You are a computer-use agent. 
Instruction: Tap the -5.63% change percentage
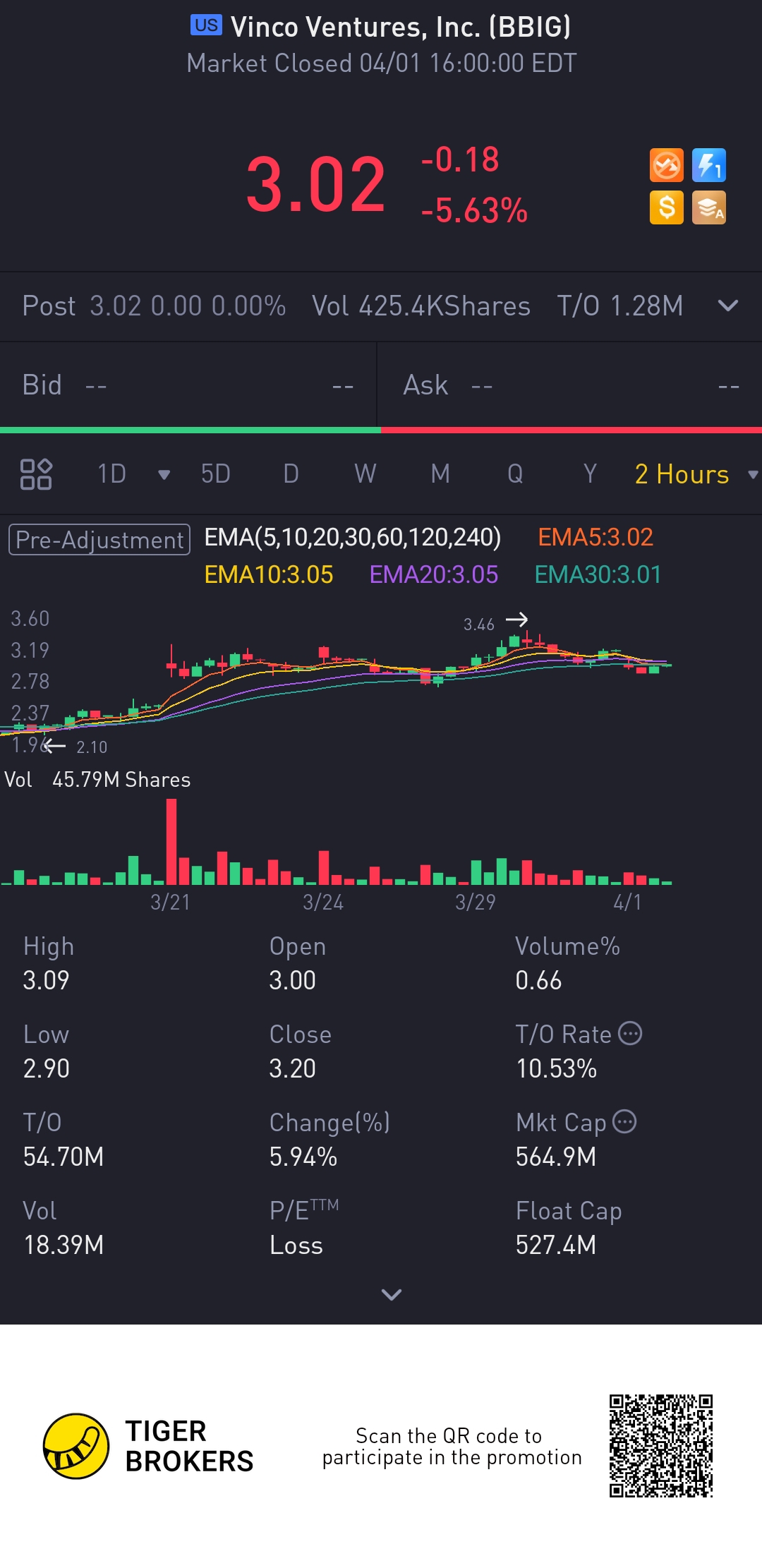[474, 211]
